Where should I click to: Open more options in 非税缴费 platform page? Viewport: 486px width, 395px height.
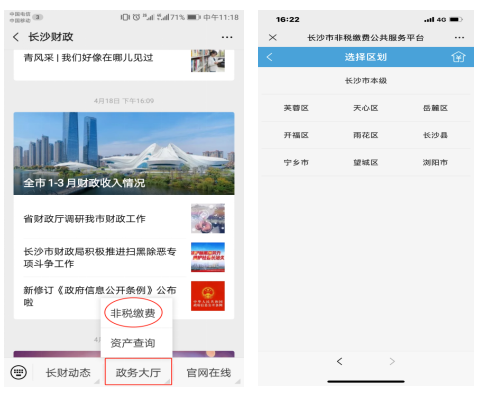(x=459, y=37)
